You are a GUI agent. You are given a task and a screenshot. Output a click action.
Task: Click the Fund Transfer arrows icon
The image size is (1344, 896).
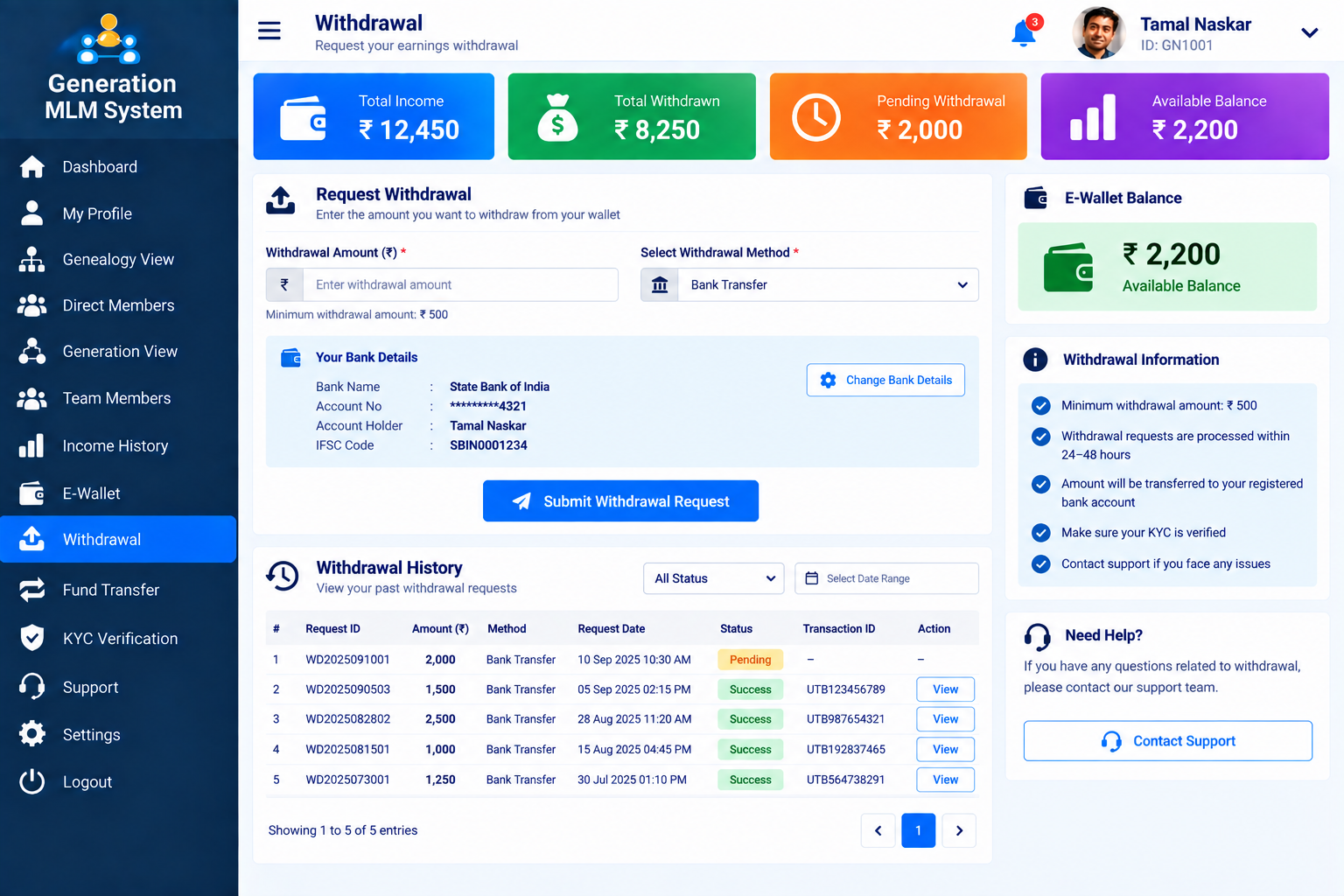31,590
